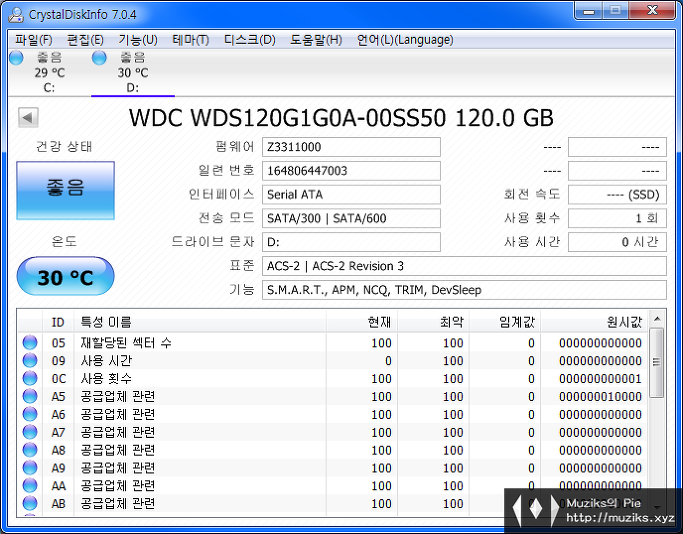Click raw value 000000000001 in row 0C
This screenshot has width=683, height=534.
pyautogui.click(x=600, y=379)
